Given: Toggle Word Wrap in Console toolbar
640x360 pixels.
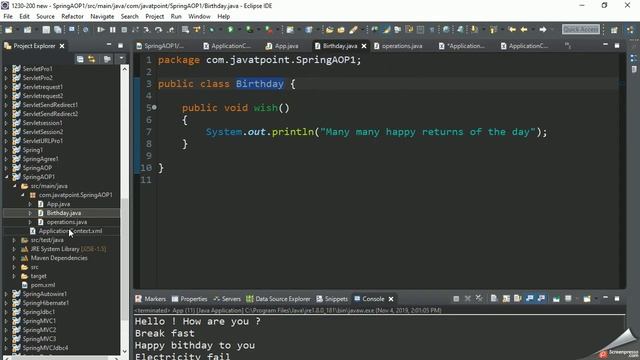Looking at the screenshot, I should point(518,299).
